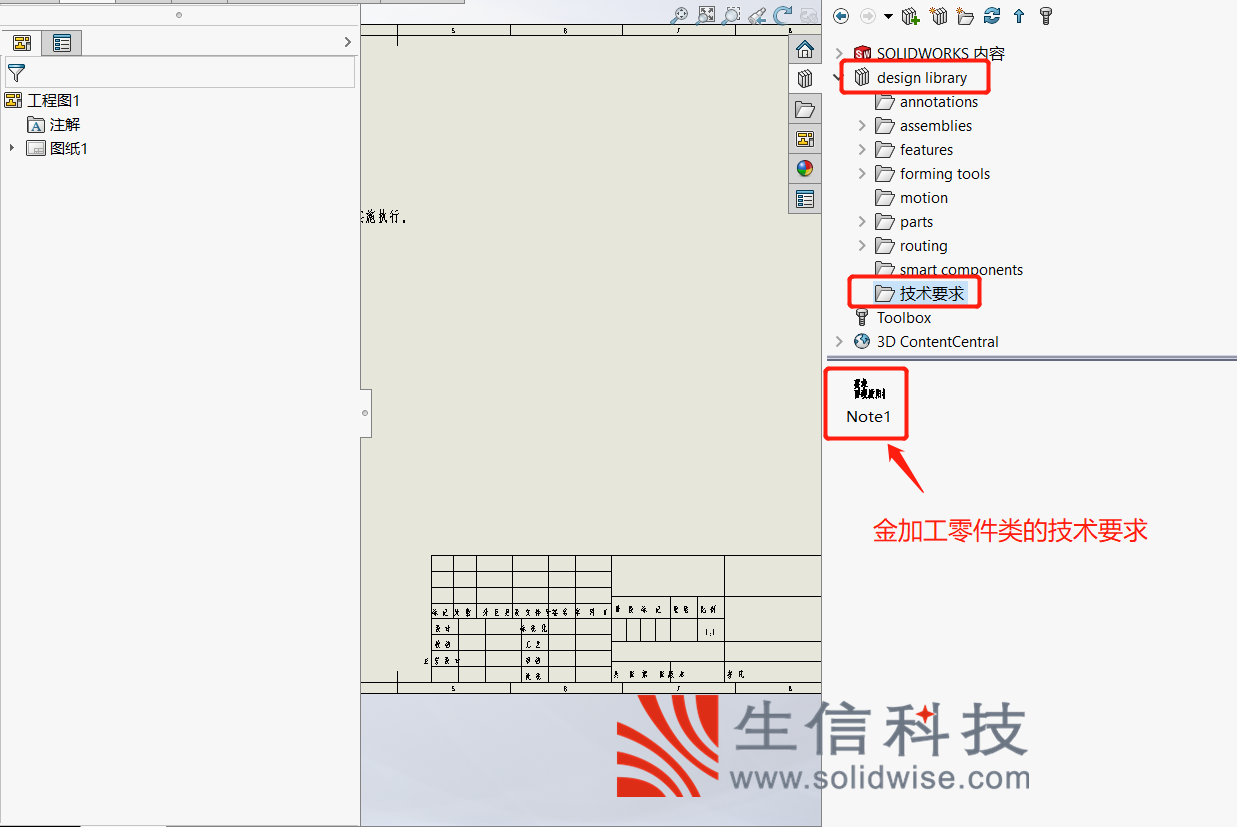Select 图纸1 in the feature tree
The height and width of the screenshot is (827, 1237).
(69, 148)
